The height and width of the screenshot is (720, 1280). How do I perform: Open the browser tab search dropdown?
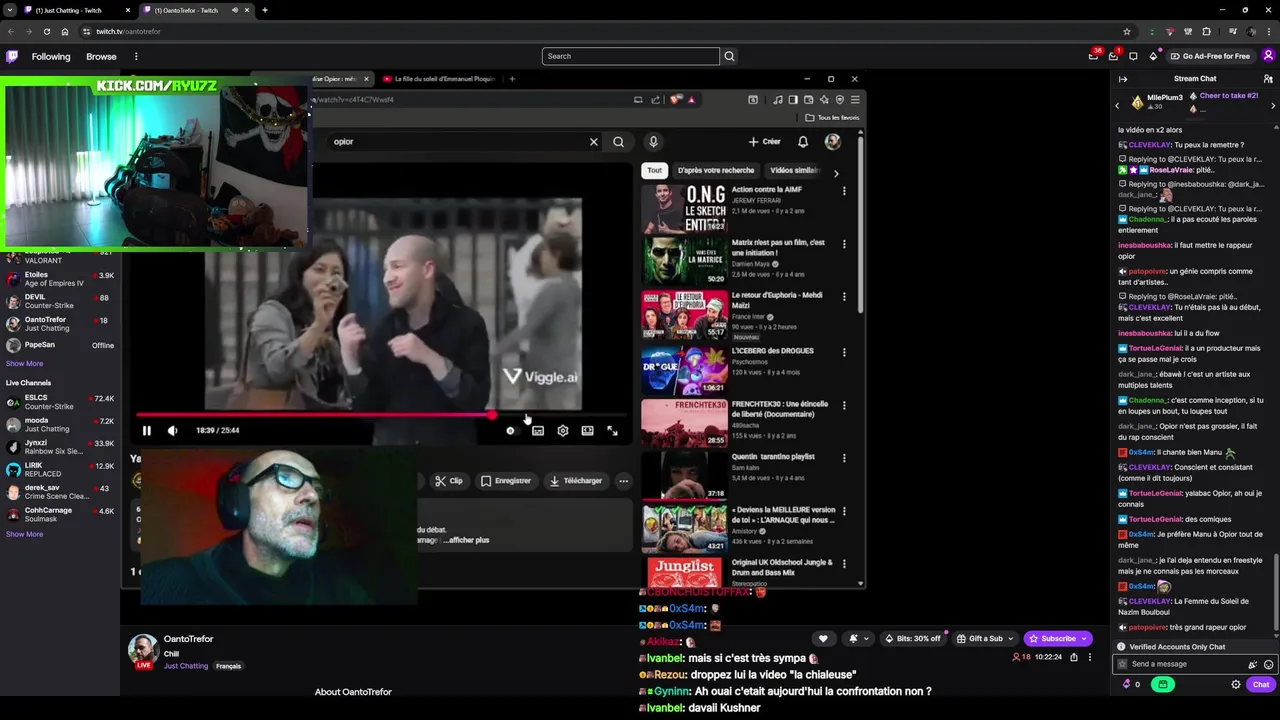point(10,10)
